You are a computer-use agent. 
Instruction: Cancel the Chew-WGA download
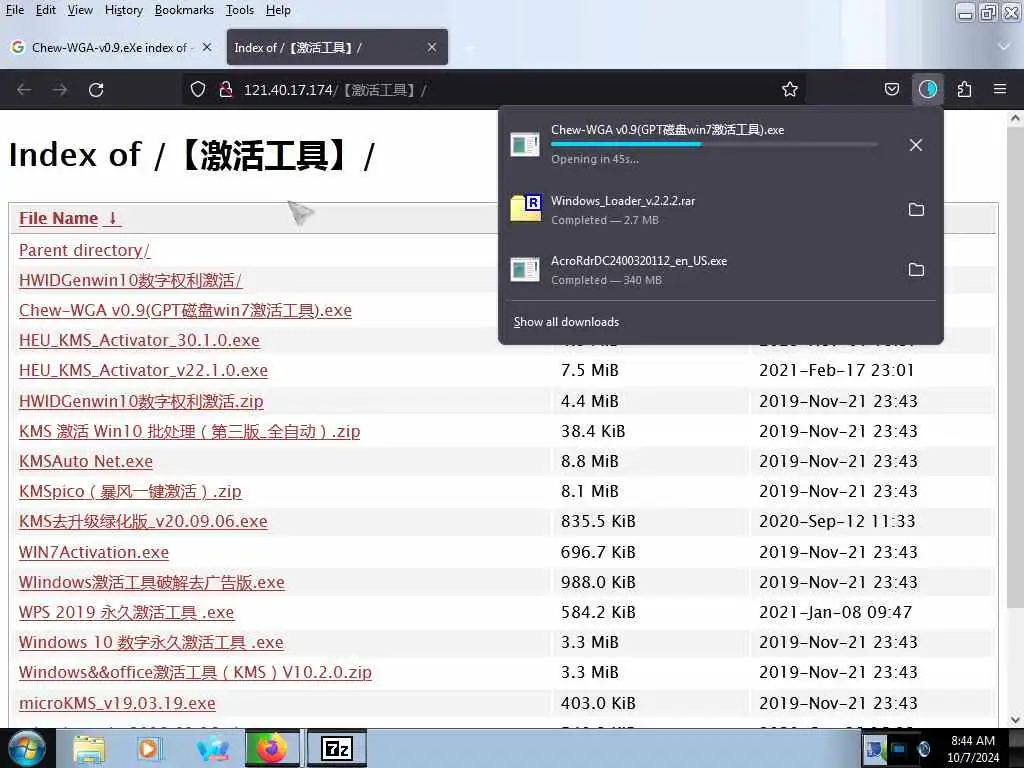click(916, 145)
